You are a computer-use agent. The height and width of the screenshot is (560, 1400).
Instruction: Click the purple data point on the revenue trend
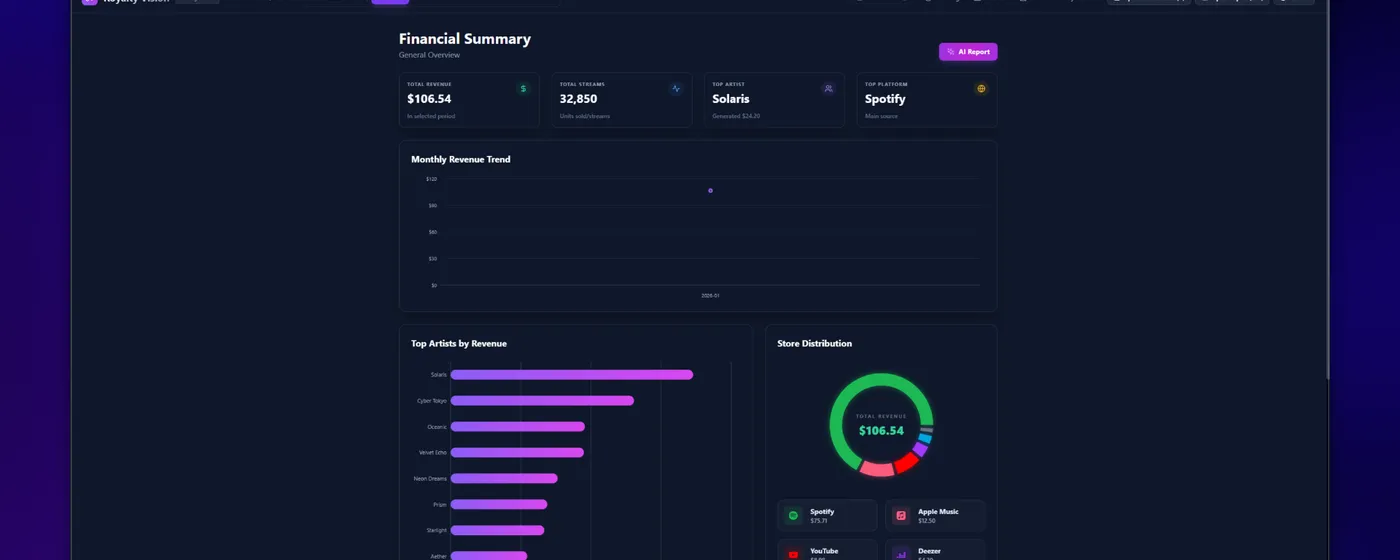tap(710, 190)
